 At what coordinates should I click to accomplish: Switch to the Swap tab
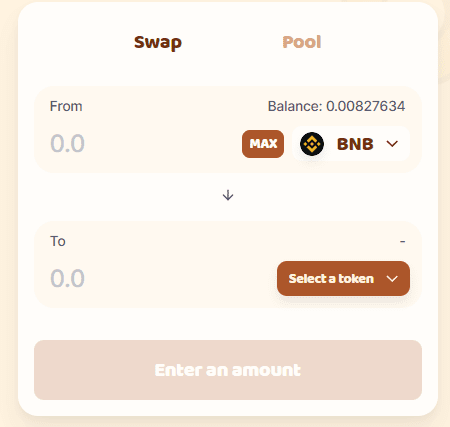158,43
